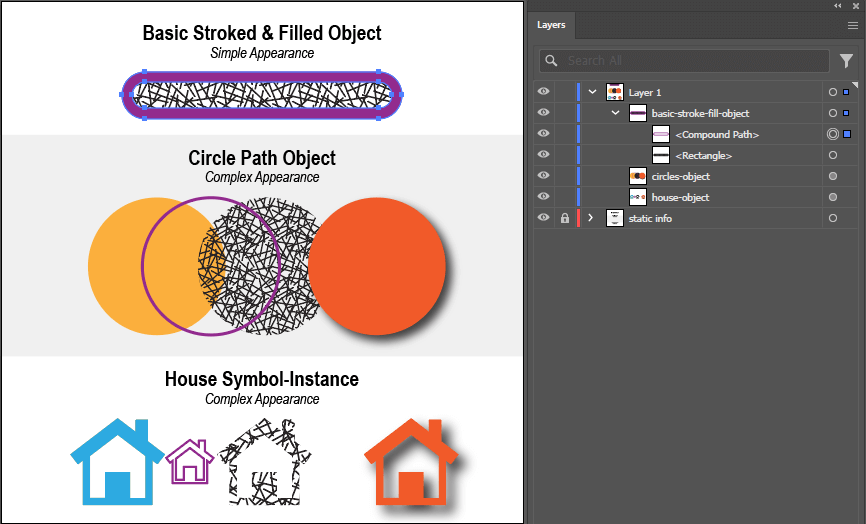Select the Layers panel tab

tap(551, 25)
